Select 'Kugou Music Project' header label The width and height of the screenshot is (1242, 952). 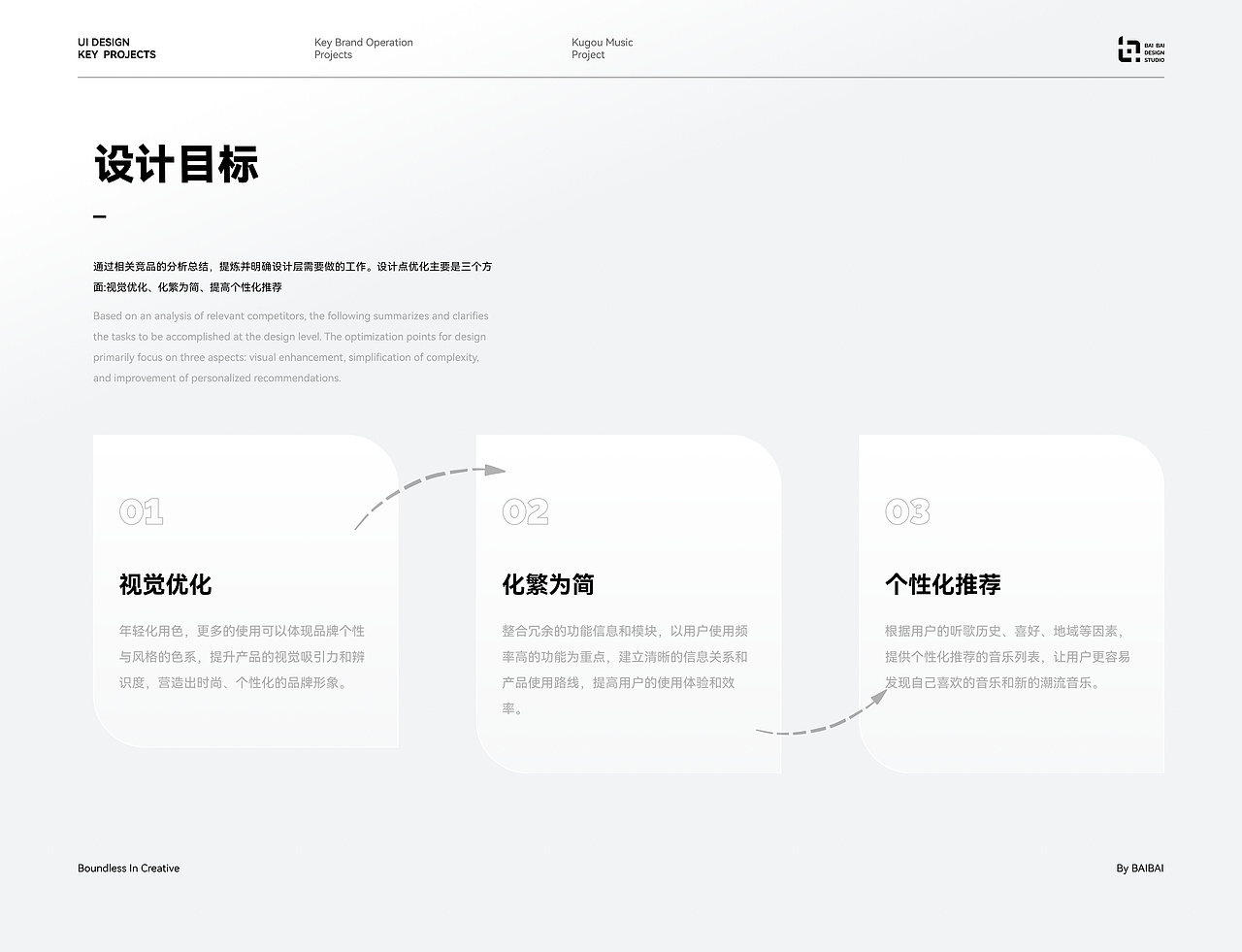point(602,49)
